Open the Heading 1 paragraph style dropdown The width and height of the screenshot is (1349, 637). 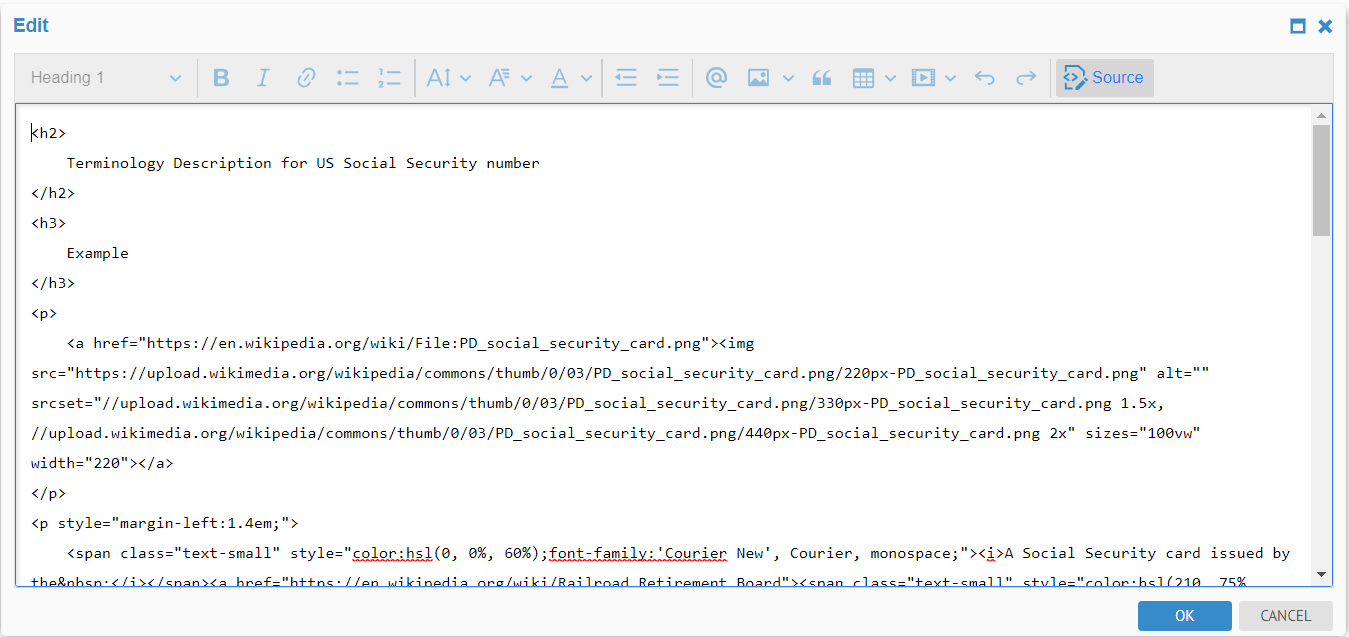[x=105, y=77]
